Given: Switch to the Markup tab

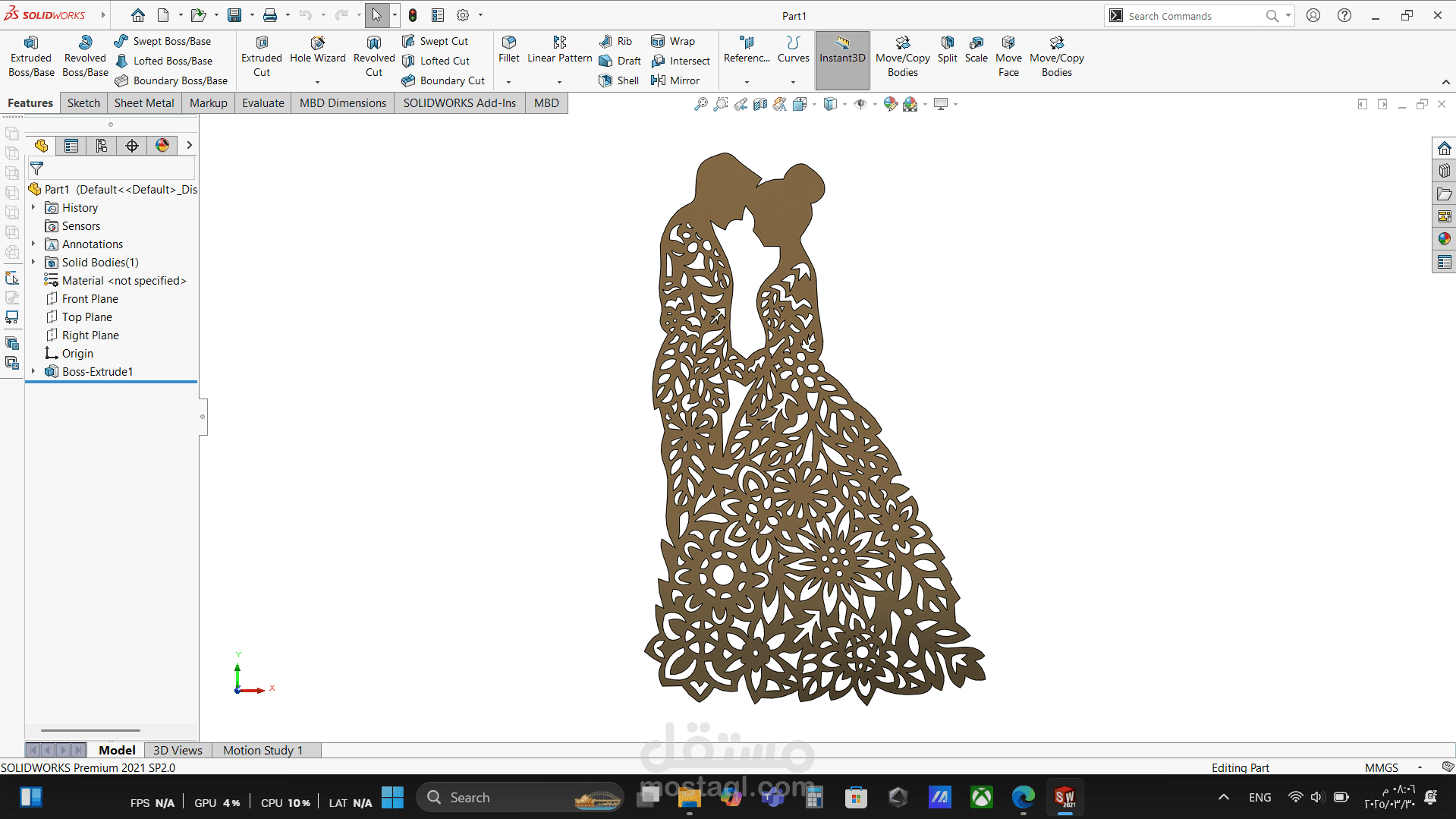Looking at the screenshot, I should click(208, 103).
